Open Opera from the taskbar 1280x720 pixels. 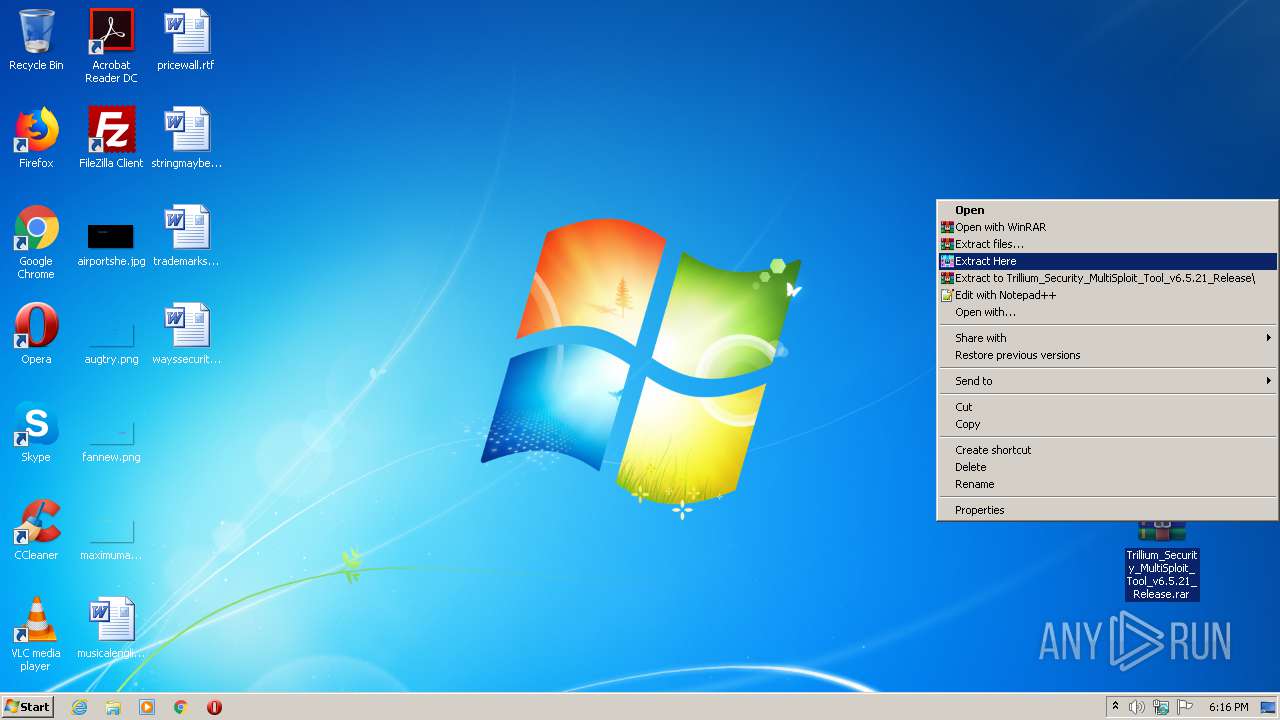[214, 707]
